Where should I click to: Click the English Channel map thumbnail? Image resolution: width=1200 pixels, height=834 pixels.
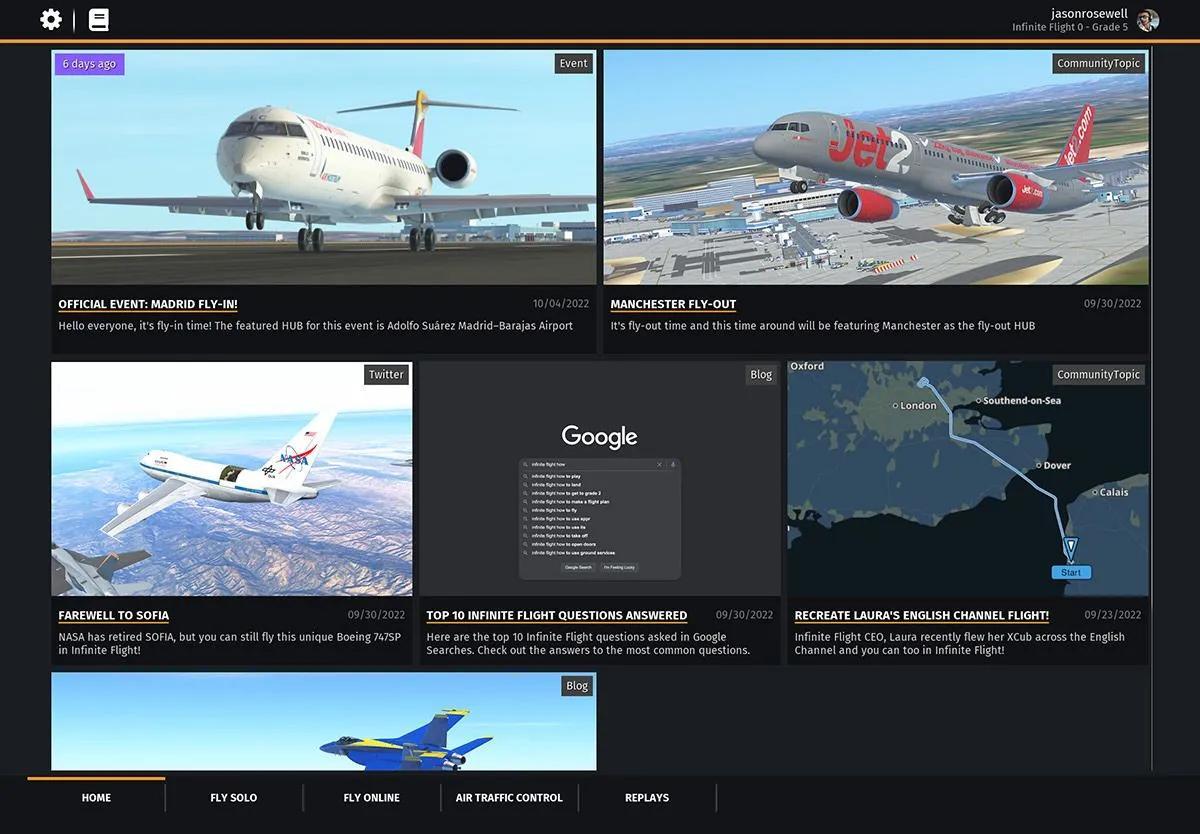pyautogui.click(x=968, y=479)
